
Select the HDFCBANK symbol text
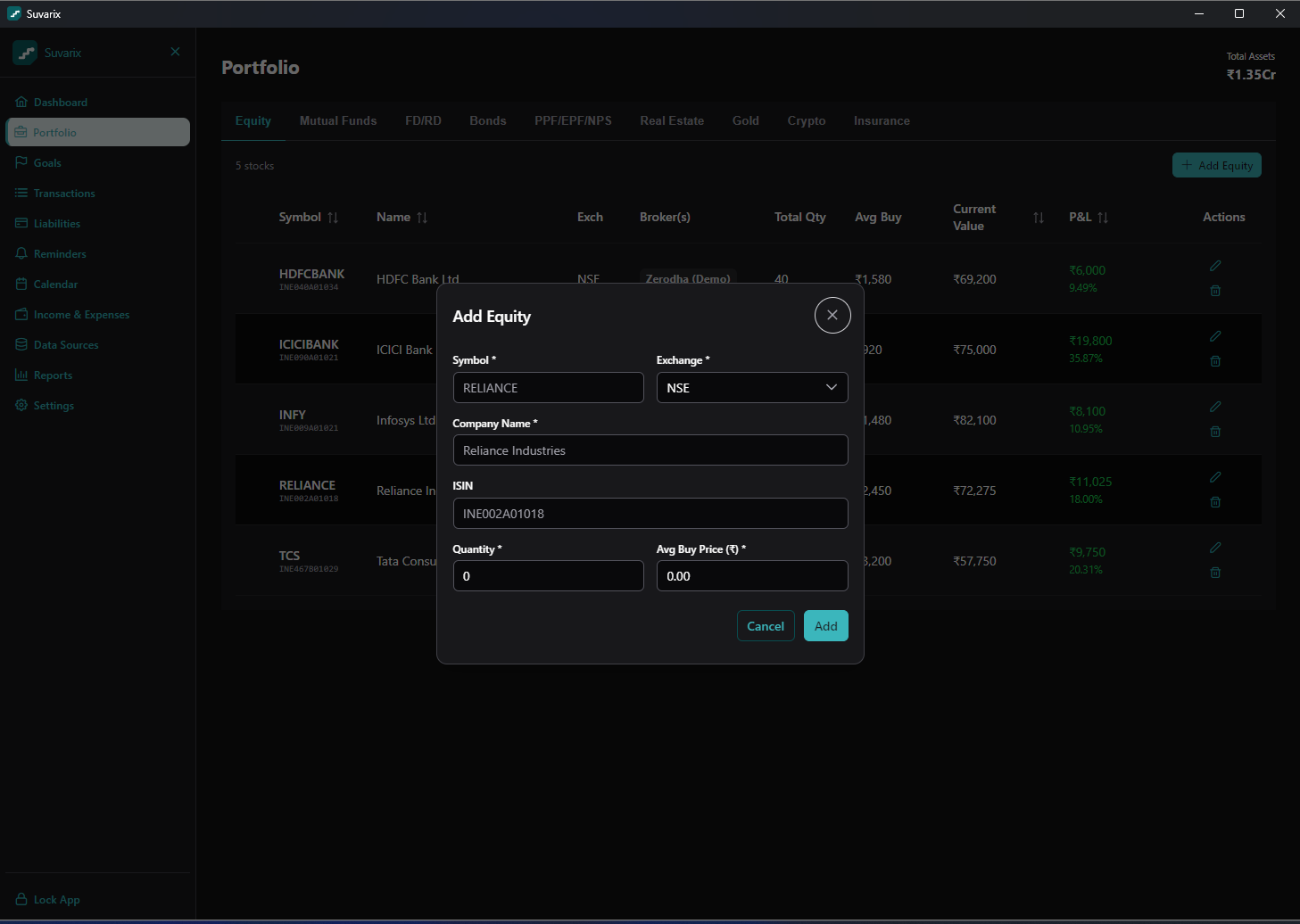point(311,274)
